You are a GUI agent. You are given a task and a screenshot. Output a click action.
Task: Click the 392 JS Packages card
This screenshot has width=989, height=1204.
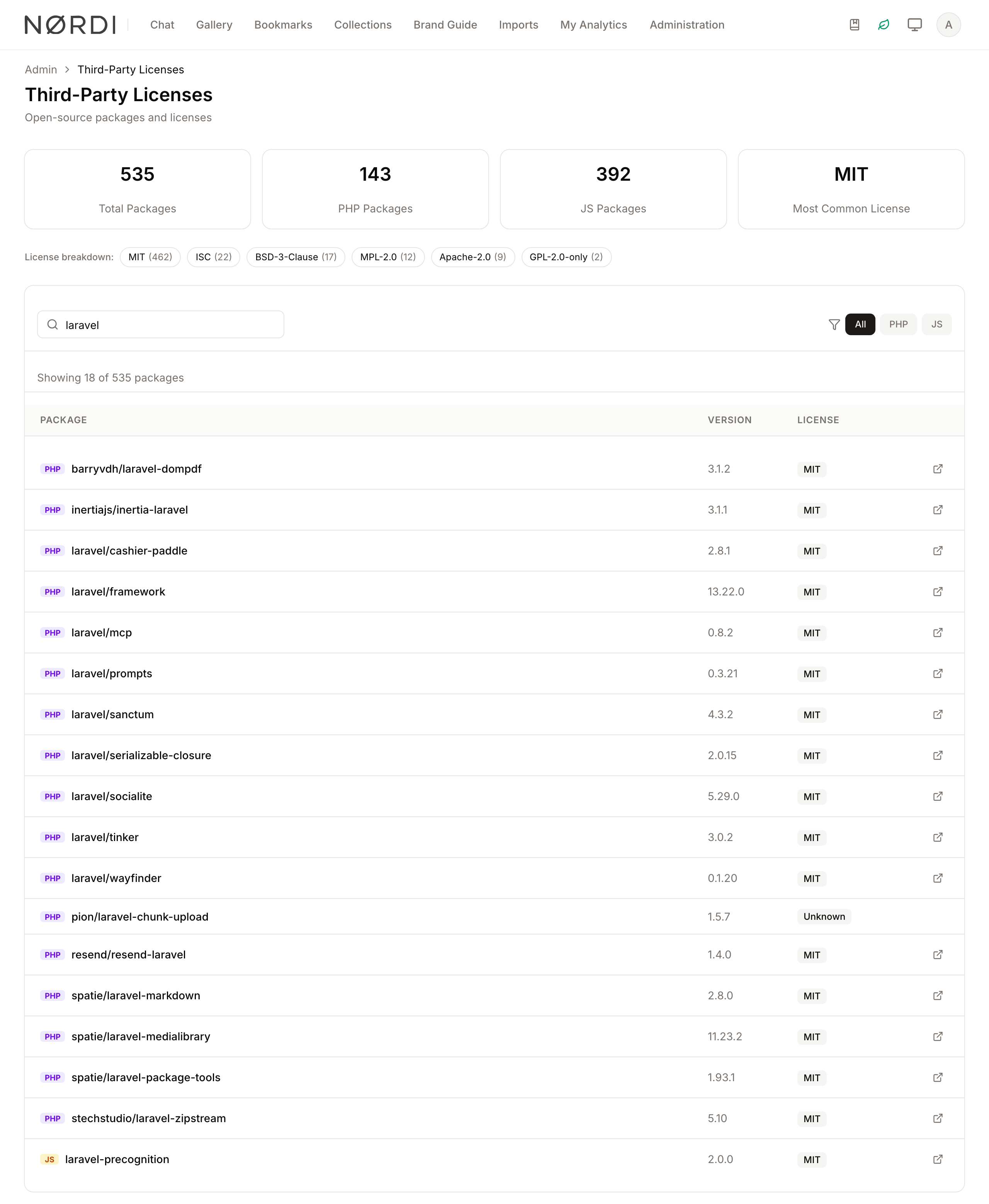tap(613, 189)
